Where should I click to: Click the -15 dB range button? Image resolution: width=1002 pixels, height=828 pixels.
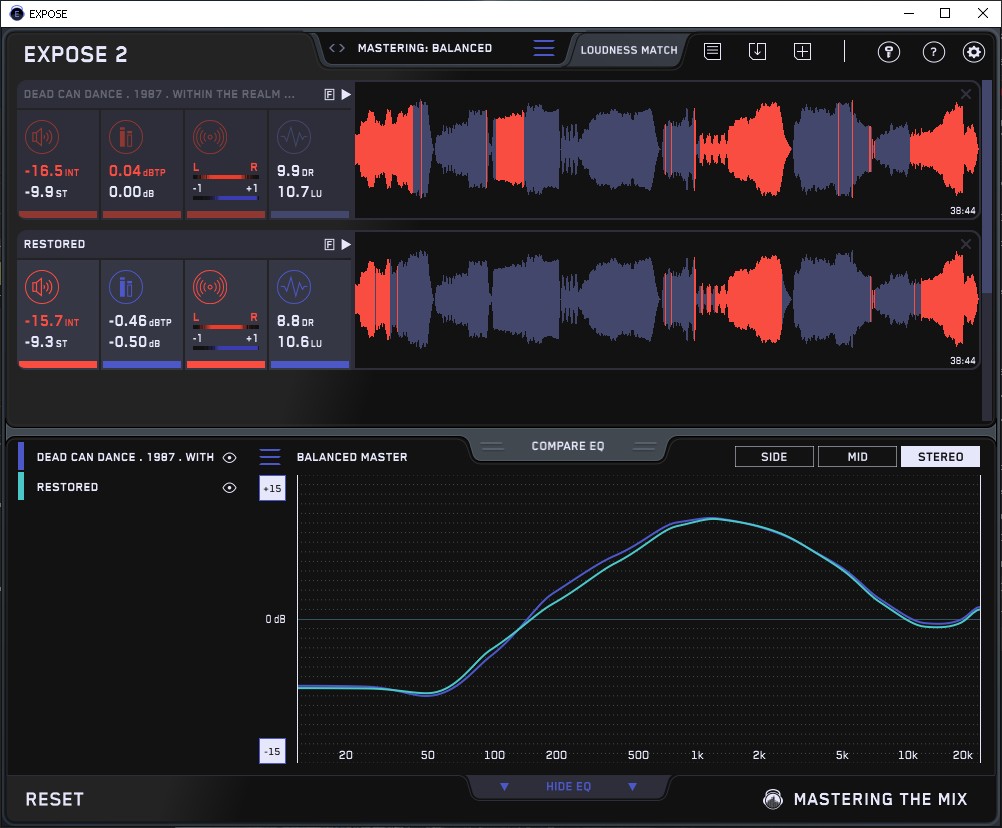[272, 751]
